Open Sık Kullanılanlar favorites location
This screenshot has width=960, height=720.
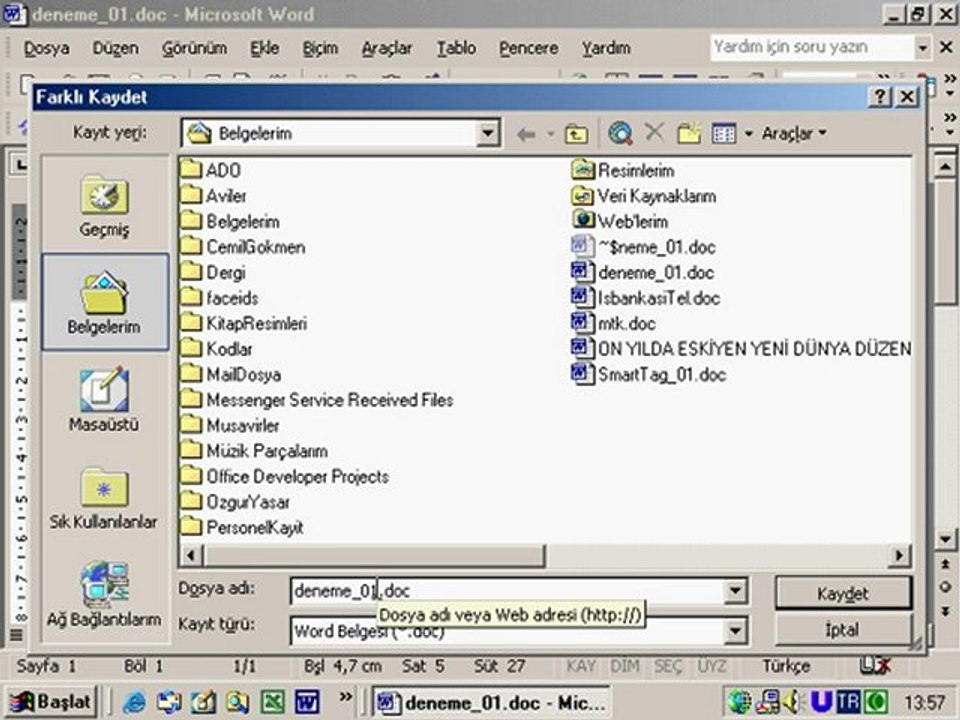click(105, 497)
